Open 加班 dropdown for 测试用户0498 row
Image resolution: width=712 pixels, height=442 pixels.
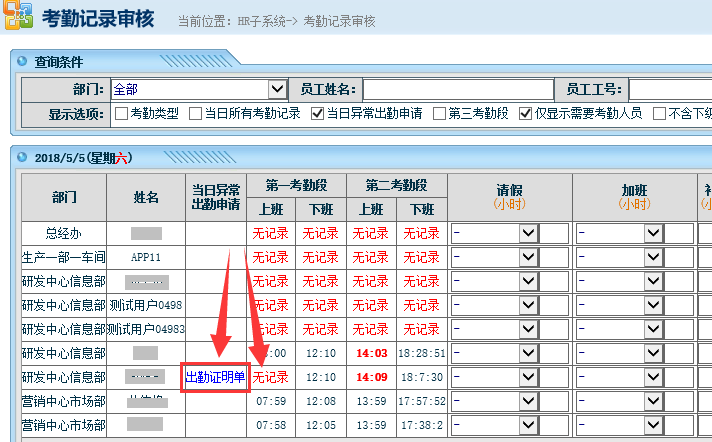(653, 305)
